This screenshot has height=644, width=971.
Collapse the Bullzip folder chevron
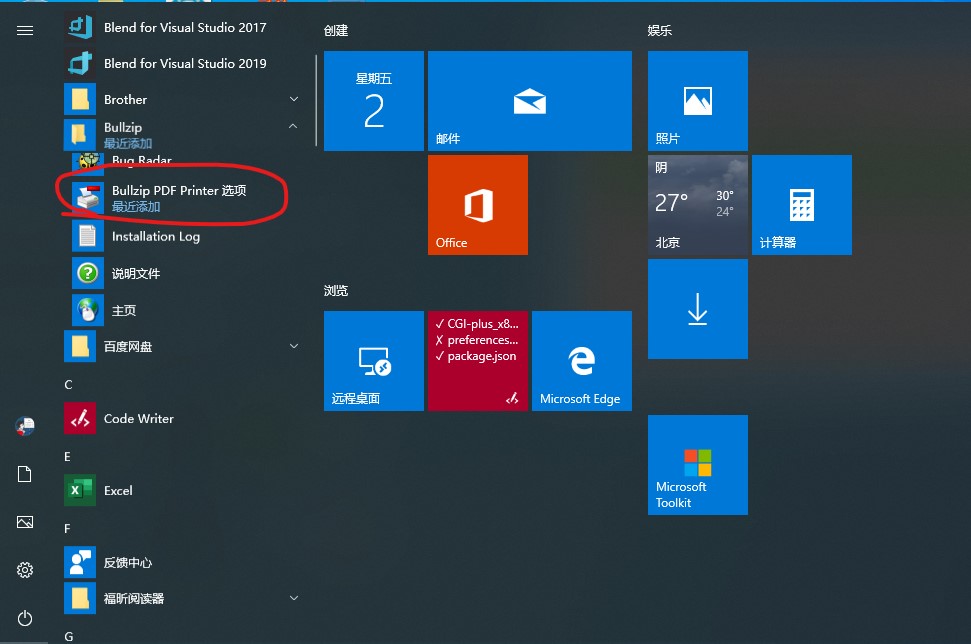293,126
